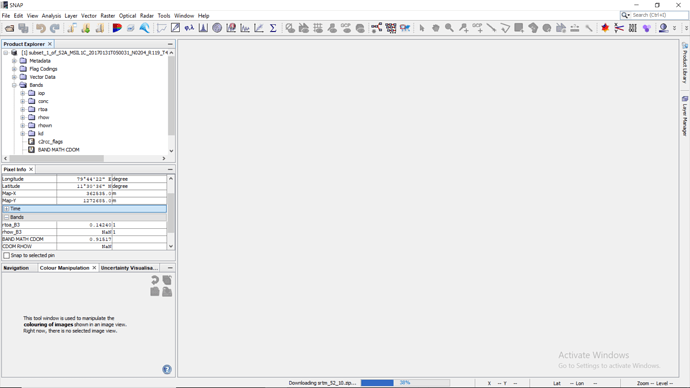Select the GCP placing tool

click(477, 28)
